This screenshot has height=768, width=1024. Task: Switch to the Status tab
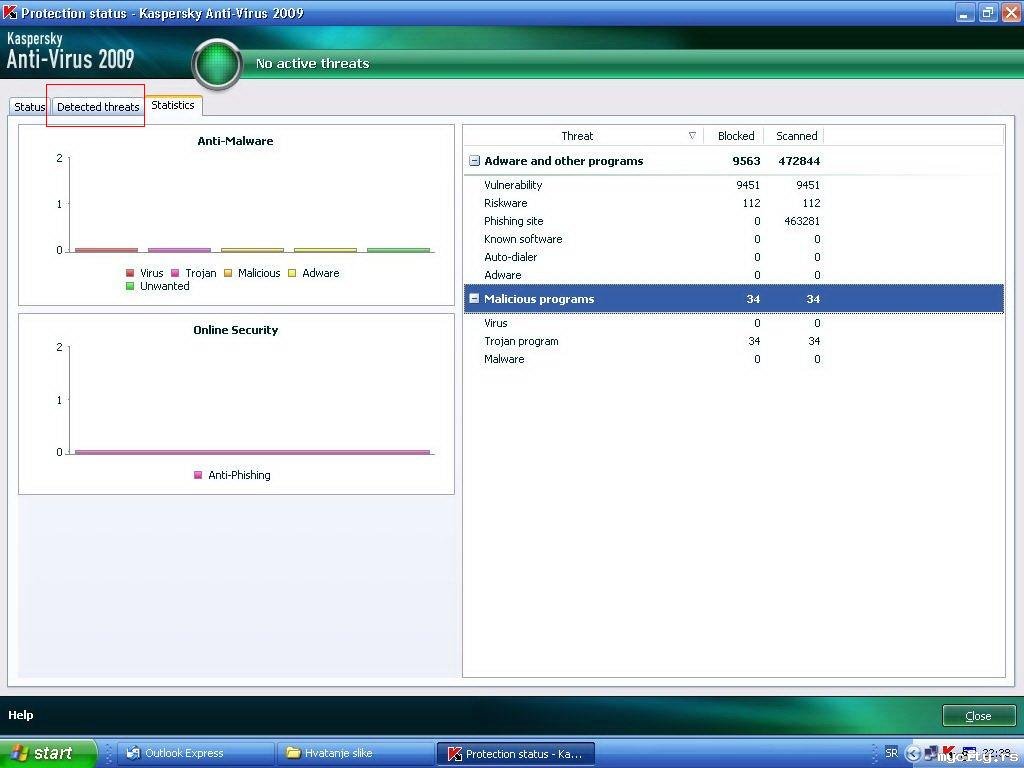tap(29, 107)
